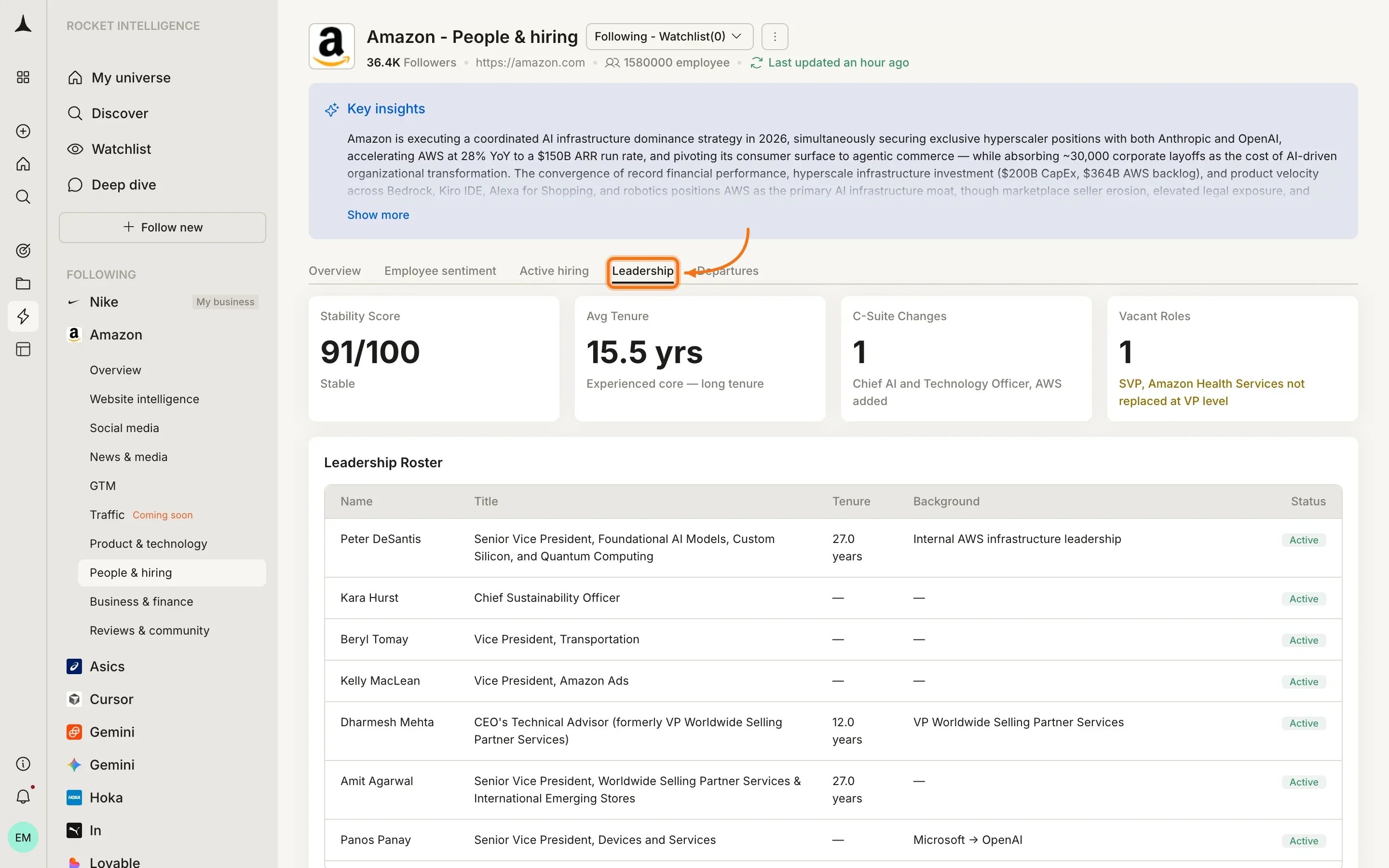This screenshot has height=868, width=1389.
Task: Click the Amazon logo thumbnail in the header
Action: [x=332, y=46]
